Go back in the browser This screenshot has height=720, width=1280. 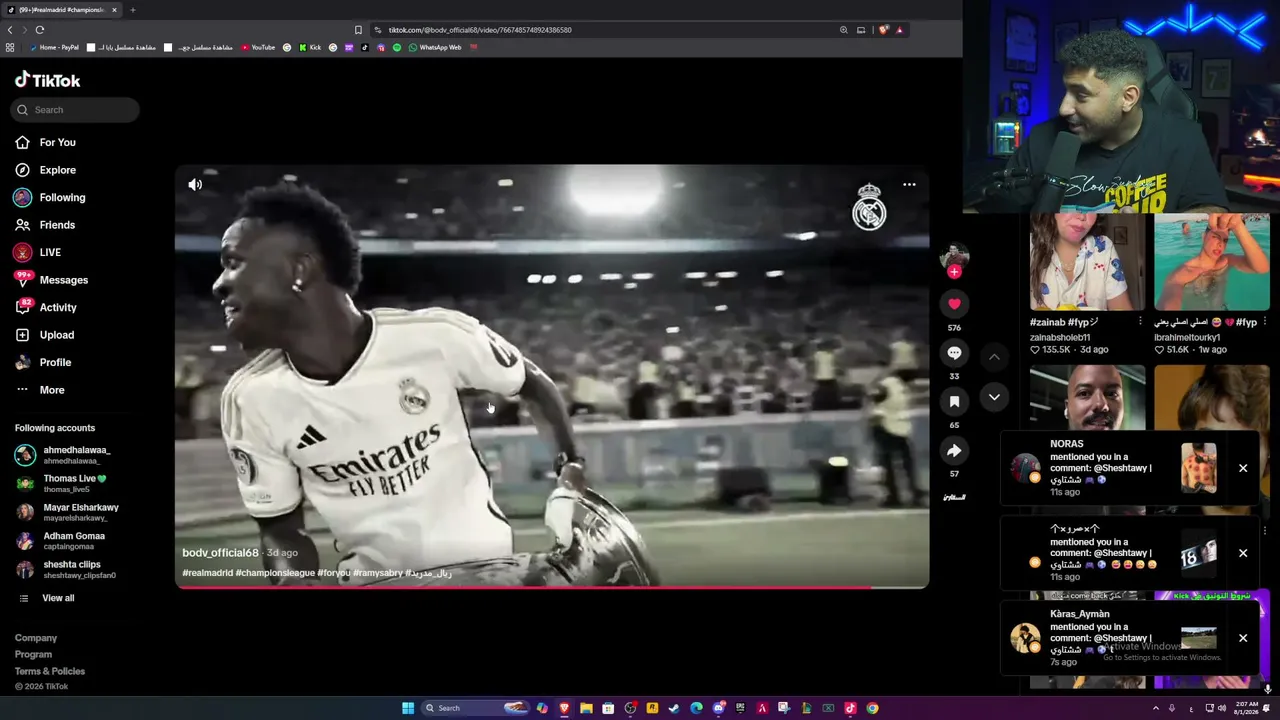click(10, 30)
